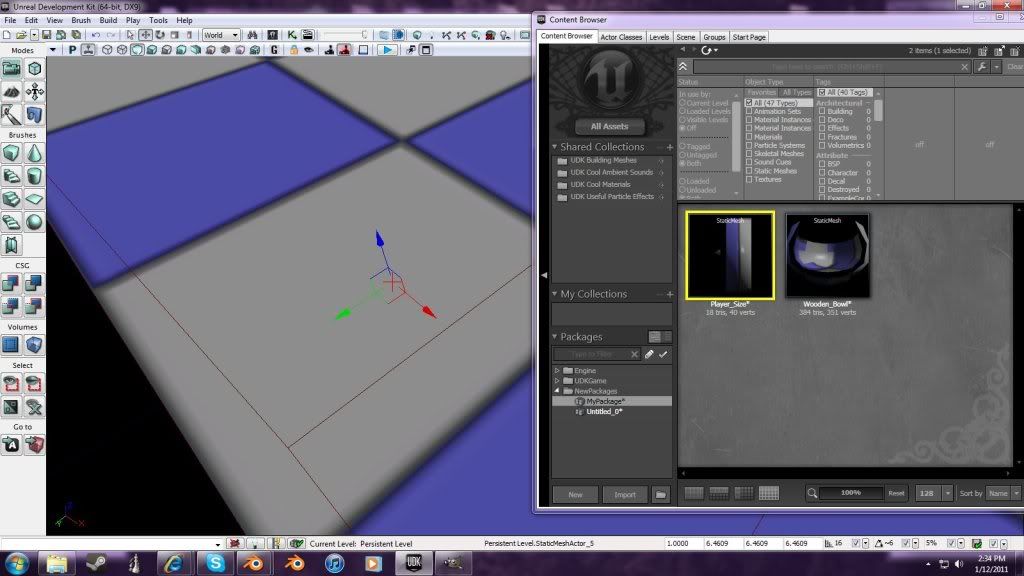The image size is (1024, 576).
Task: Collapse the Packages section
Action: (x=554, y=337)
